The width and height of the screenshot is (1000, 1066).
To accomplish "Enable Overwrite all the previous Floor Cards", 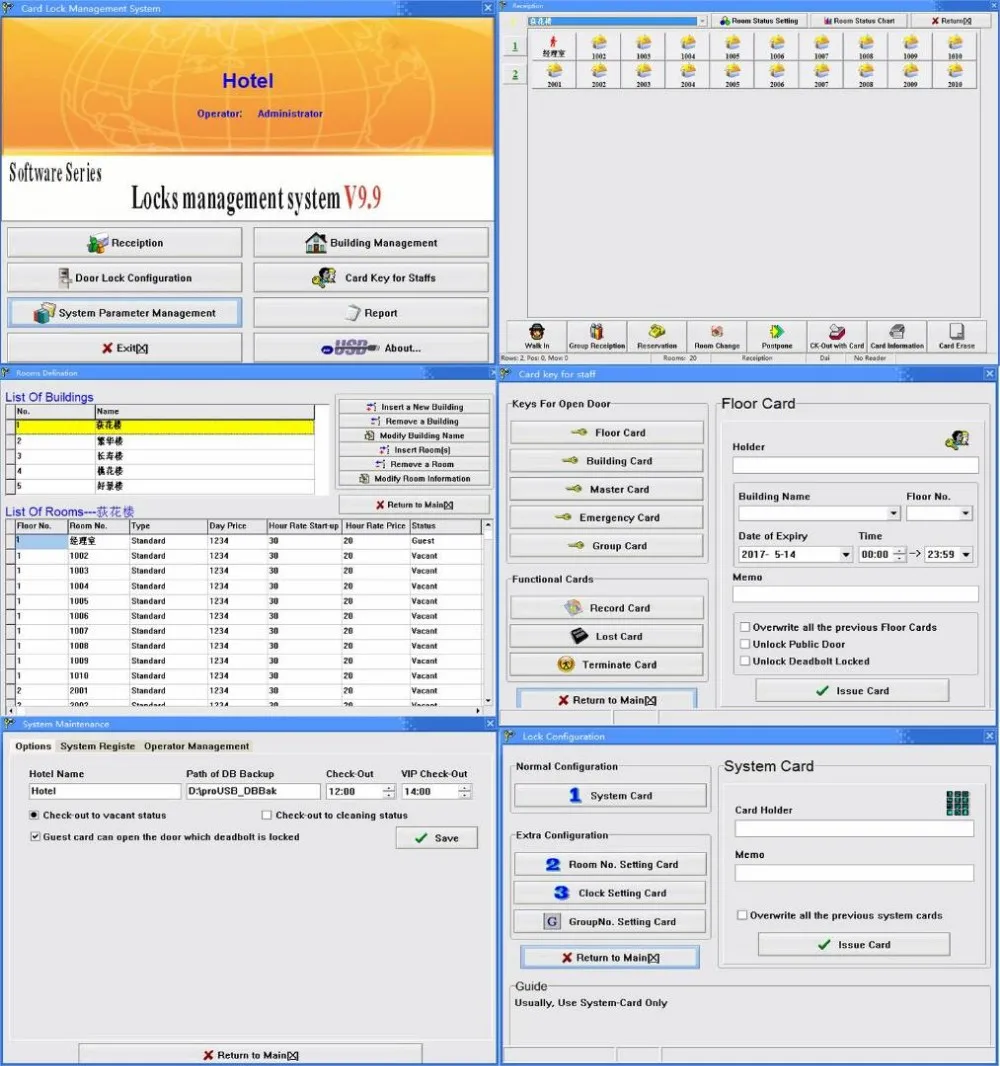I will point(744,627).
